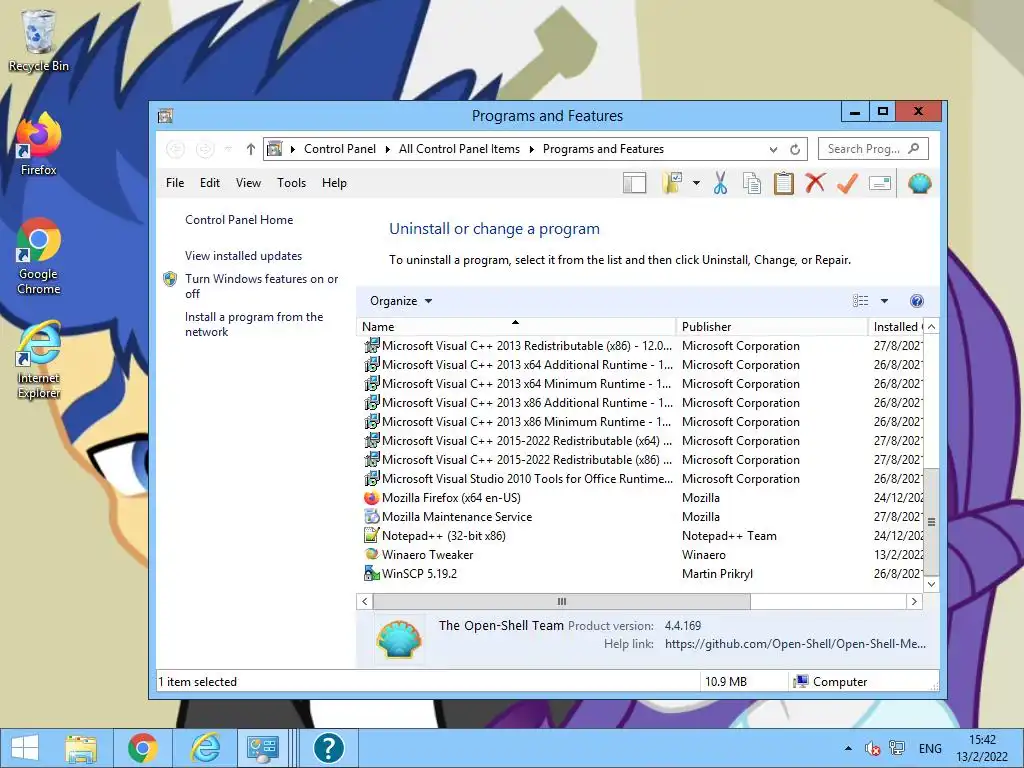Click the horizontal scrollbar left arrow

[x=364, y=601]
